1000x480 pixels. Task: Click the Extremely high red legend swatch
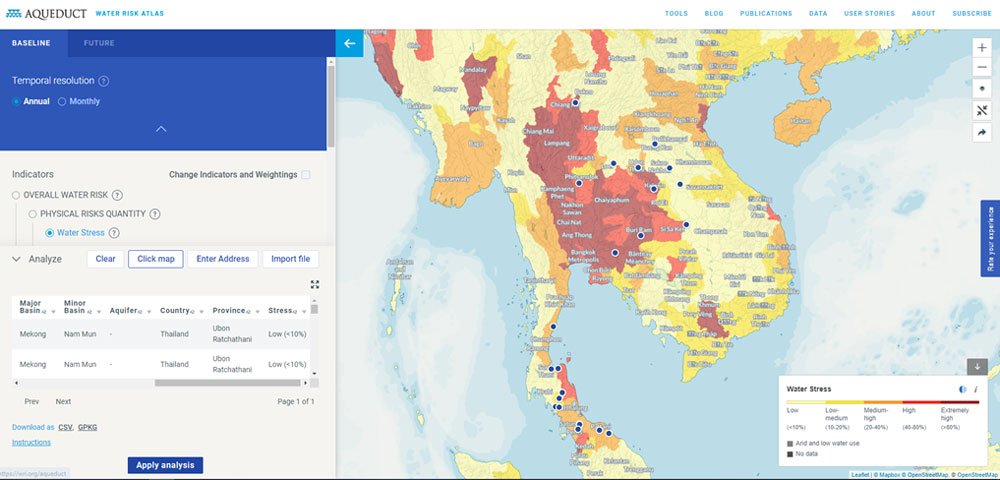pos(960,401)
